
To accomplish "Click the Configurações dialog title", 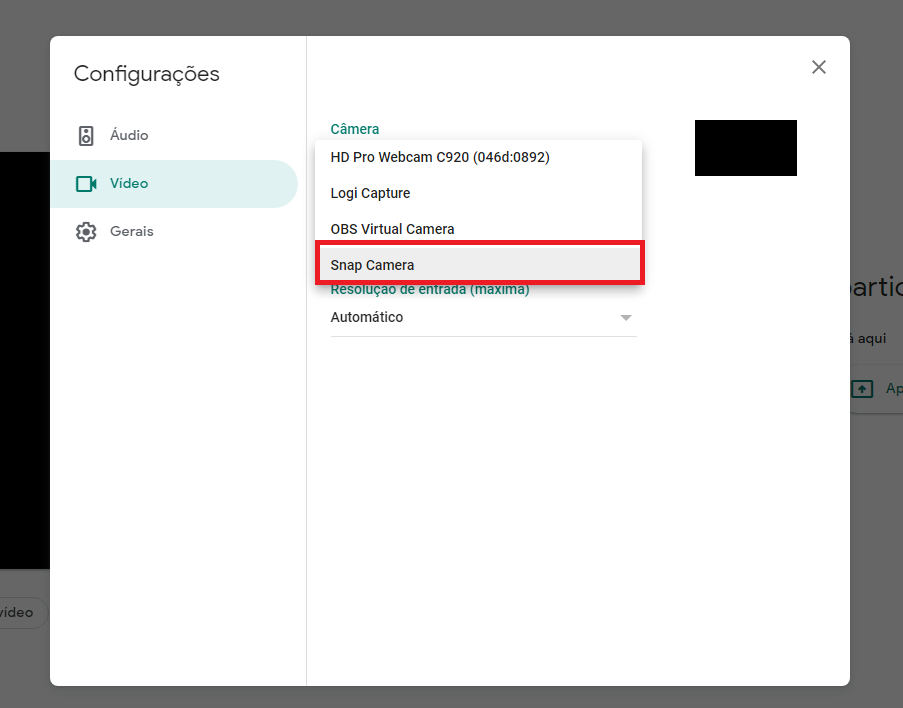I will (x=147, y=74).
